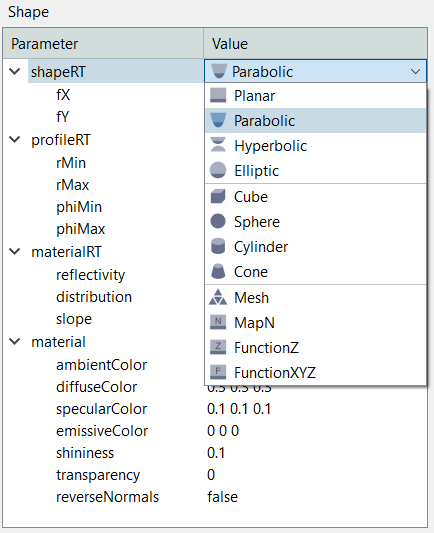Click the MapN icon
This screenshot has width=434, height=533.
click(x=218, y=322)
